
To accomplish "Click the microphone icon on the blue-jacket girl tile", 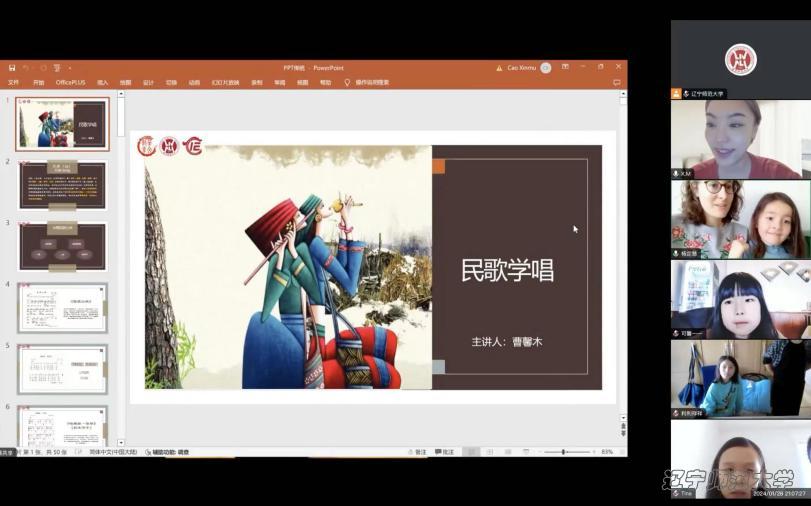I will click(676, 413).
